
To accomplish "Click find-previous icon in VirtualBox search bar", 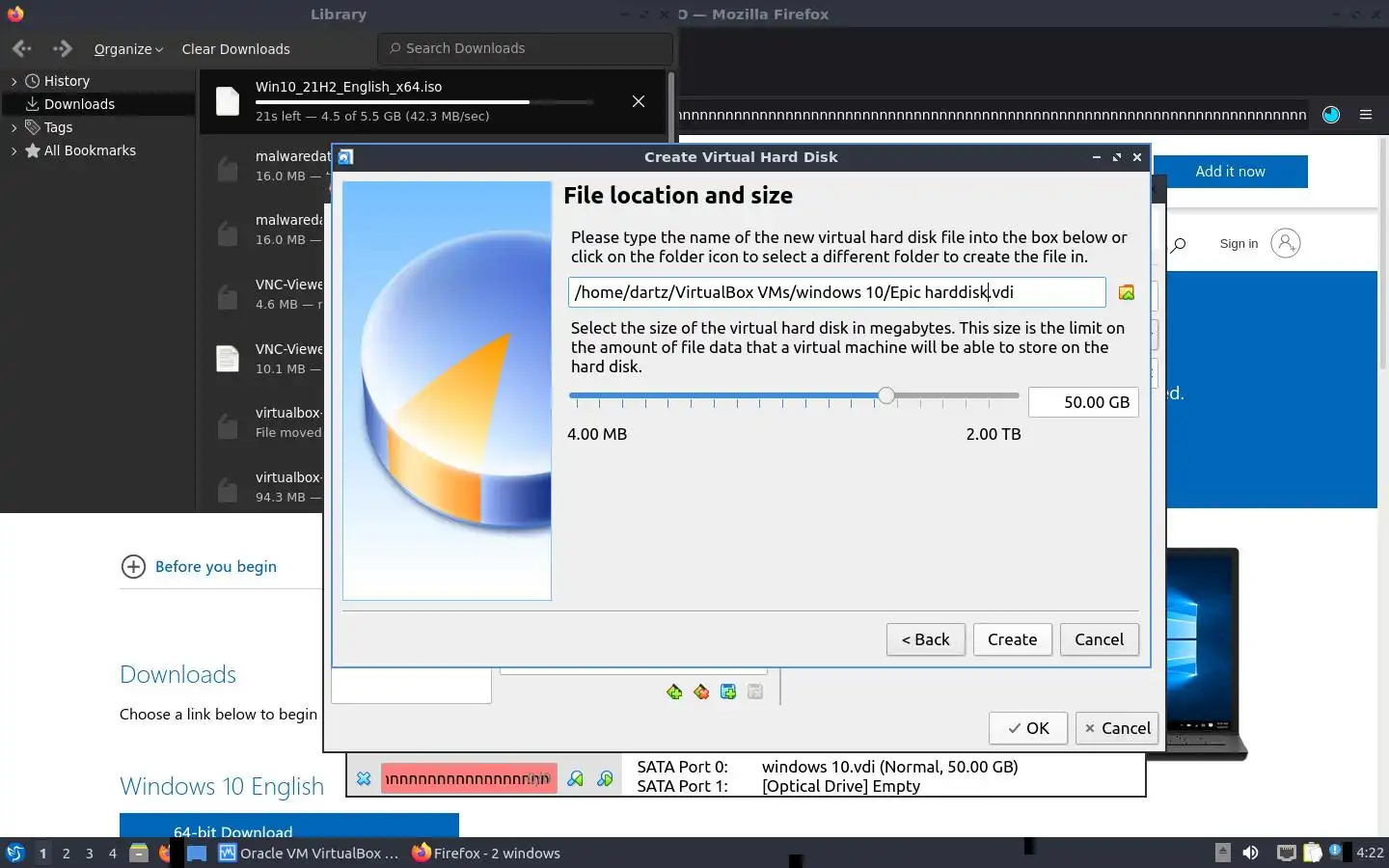I will click(576, 778).
